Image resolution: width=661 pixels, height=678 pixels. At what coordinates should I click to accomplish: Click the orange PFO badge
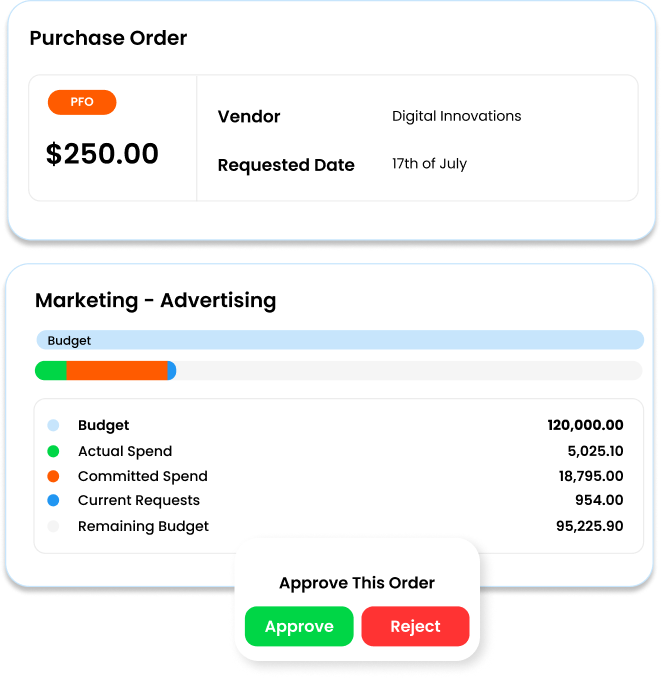pyautogui.click(x=82, y=102)
